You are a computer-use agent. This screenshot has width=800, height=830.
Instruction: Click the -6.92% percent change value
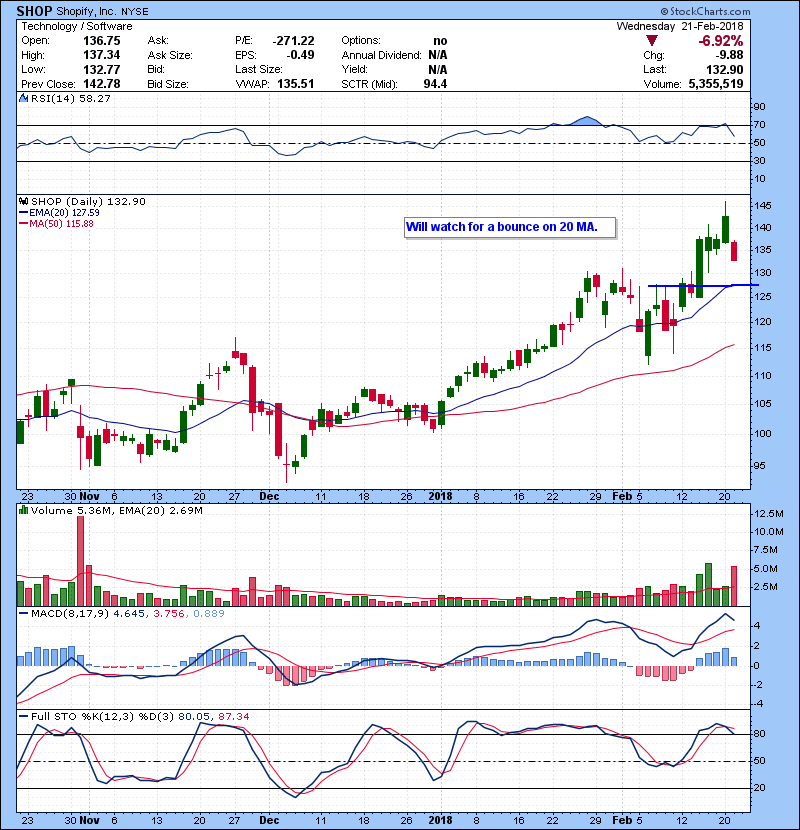(x=721, y=41)
